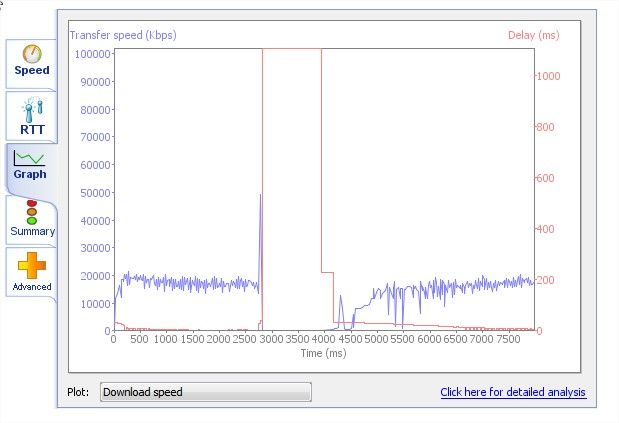
Task: Click the 1000 ms delay axis value
Action: pos(549,76)
